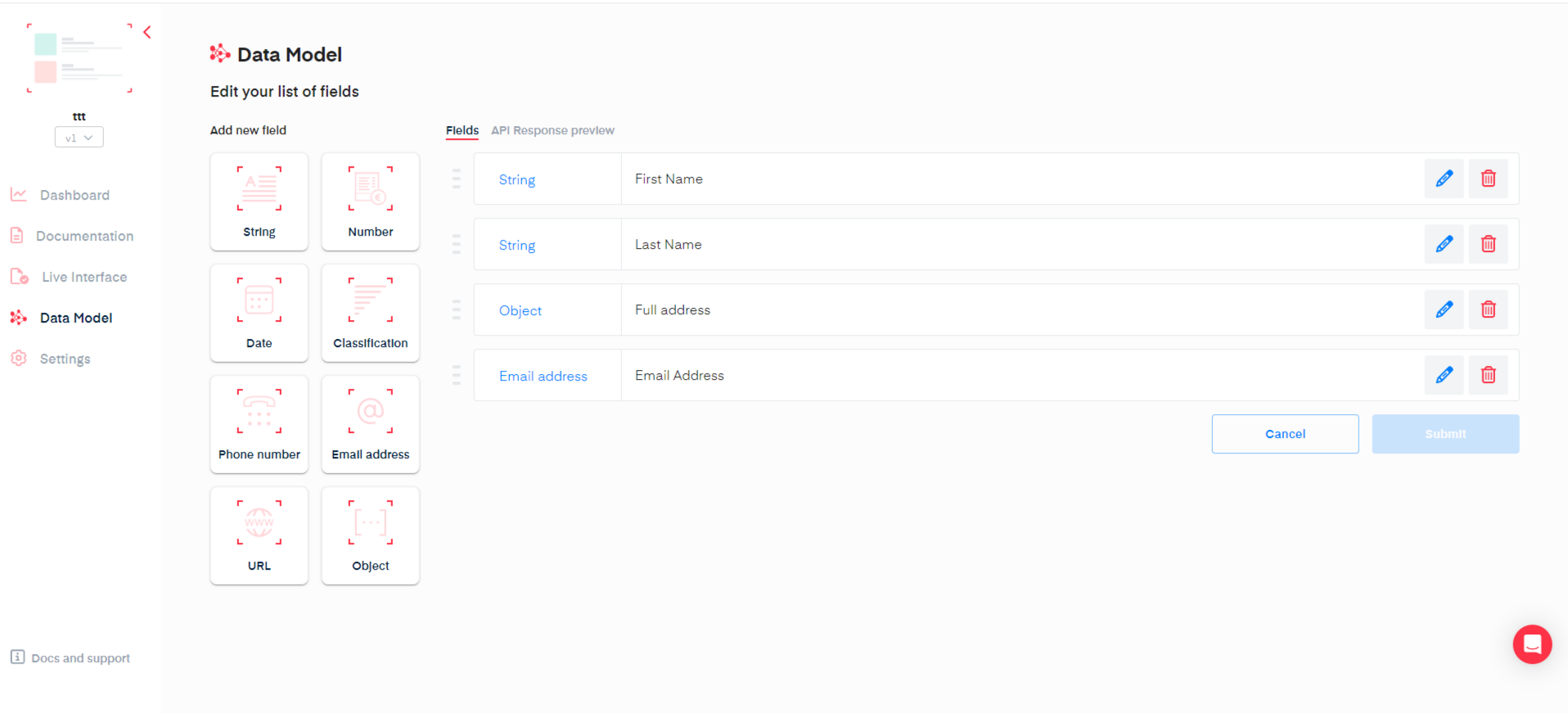Open the v1 version dropdown
Screen dimensions: 1568x713
pyautogui.click(x=79, y=138)
